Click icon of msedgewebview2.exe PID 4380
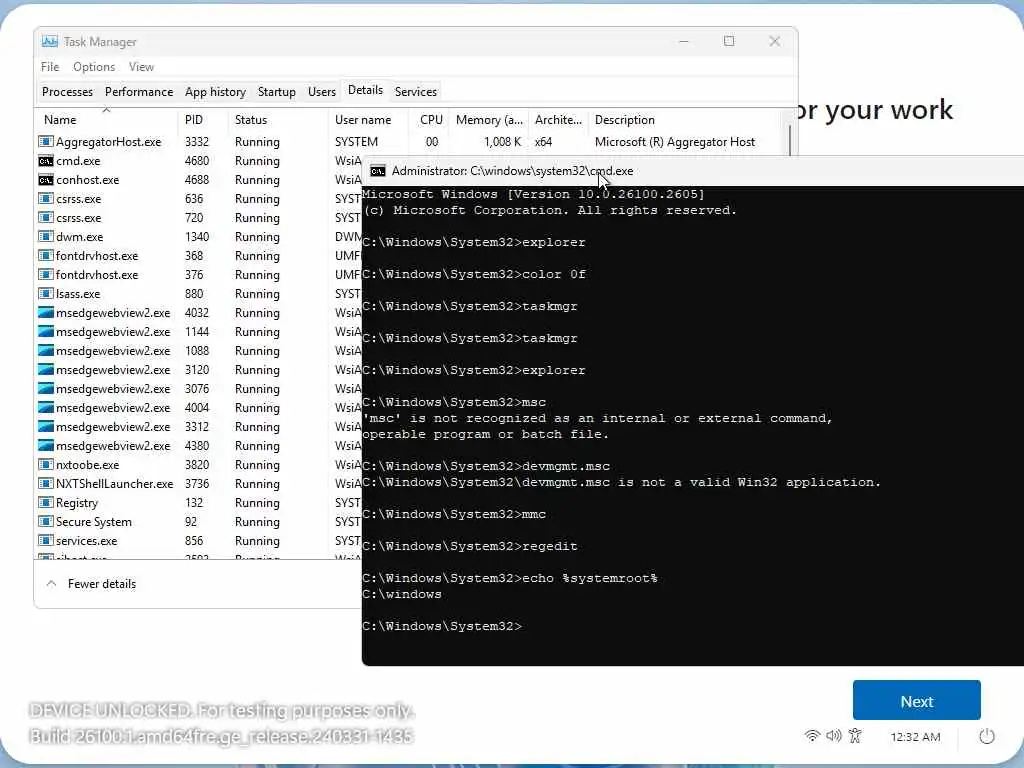This screenshot has width=1024, height=768. tap(46, 445)
